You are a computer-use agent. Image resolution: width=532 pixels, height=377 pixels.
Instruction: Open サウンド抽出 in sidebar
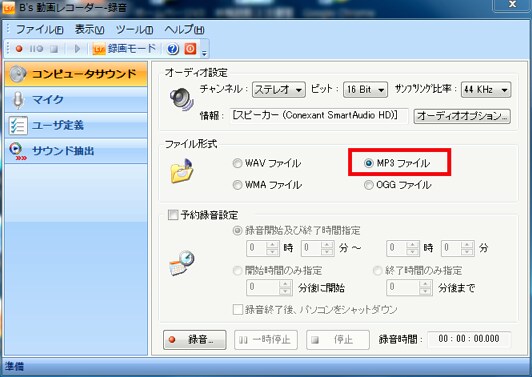point(76,151)
